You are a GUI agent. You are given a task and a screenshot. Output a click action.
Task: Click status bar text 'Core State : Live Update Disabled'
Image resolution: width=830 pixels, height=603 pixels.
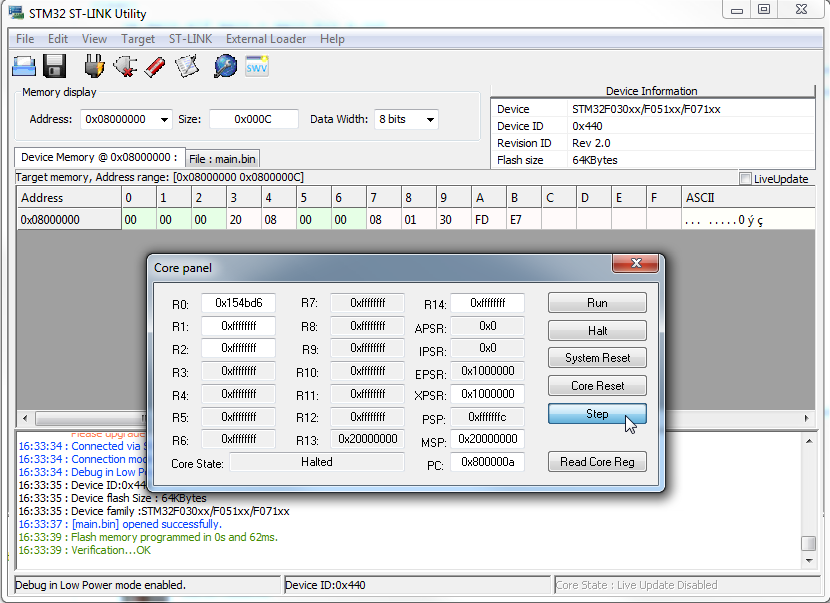[636, 585]
